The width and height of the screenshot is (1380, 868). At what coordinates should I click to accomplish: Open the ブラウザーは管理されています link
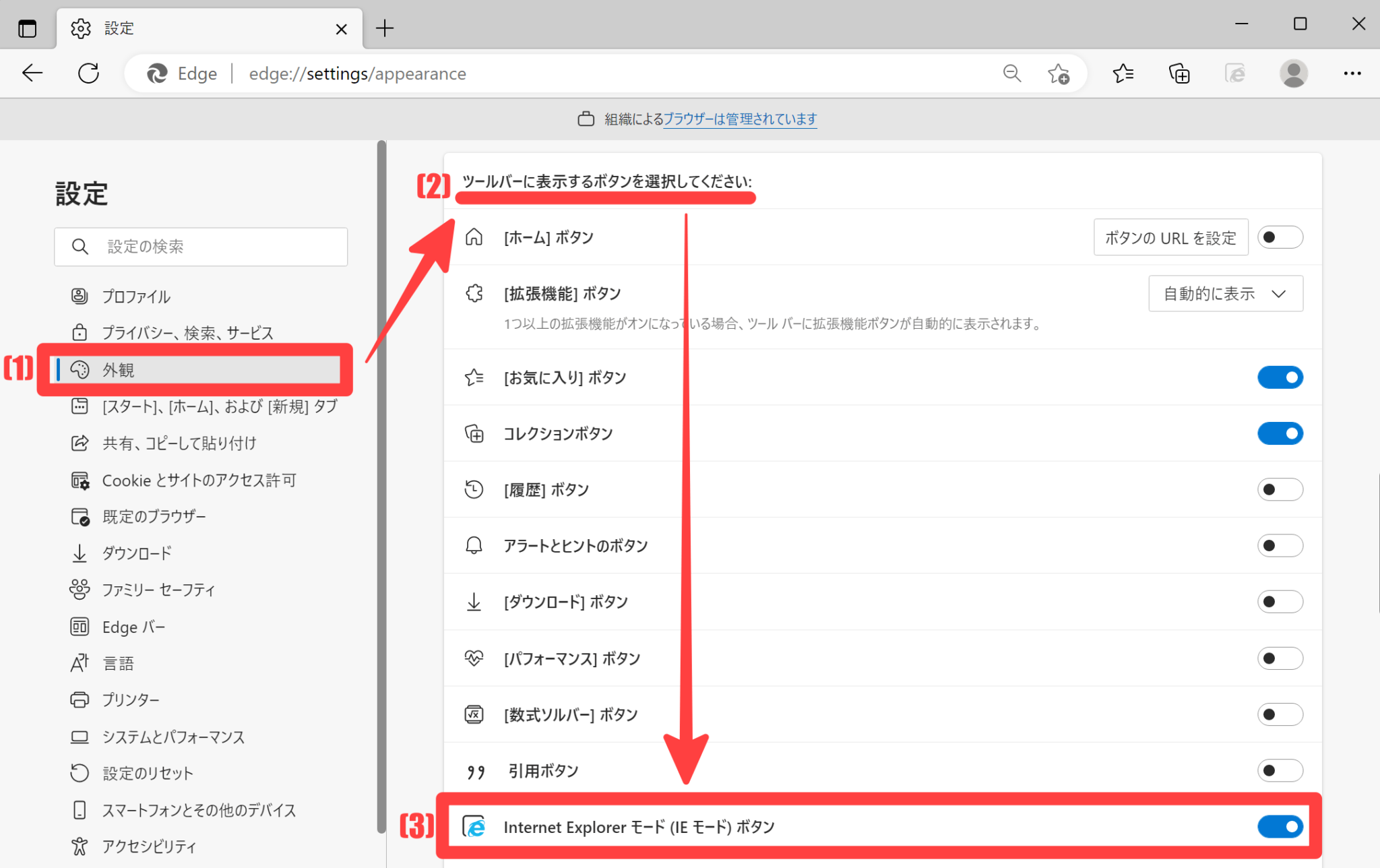point(740,119)
